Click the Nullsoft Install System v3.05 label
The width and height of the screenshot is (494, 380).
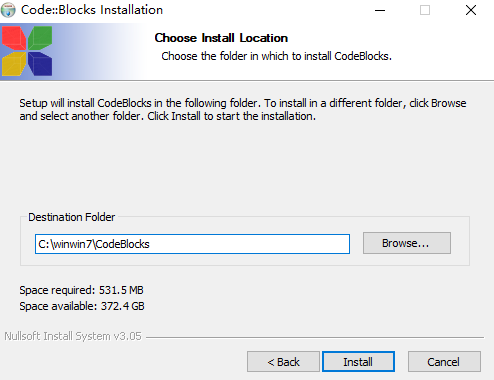click(x=73, y=336)
